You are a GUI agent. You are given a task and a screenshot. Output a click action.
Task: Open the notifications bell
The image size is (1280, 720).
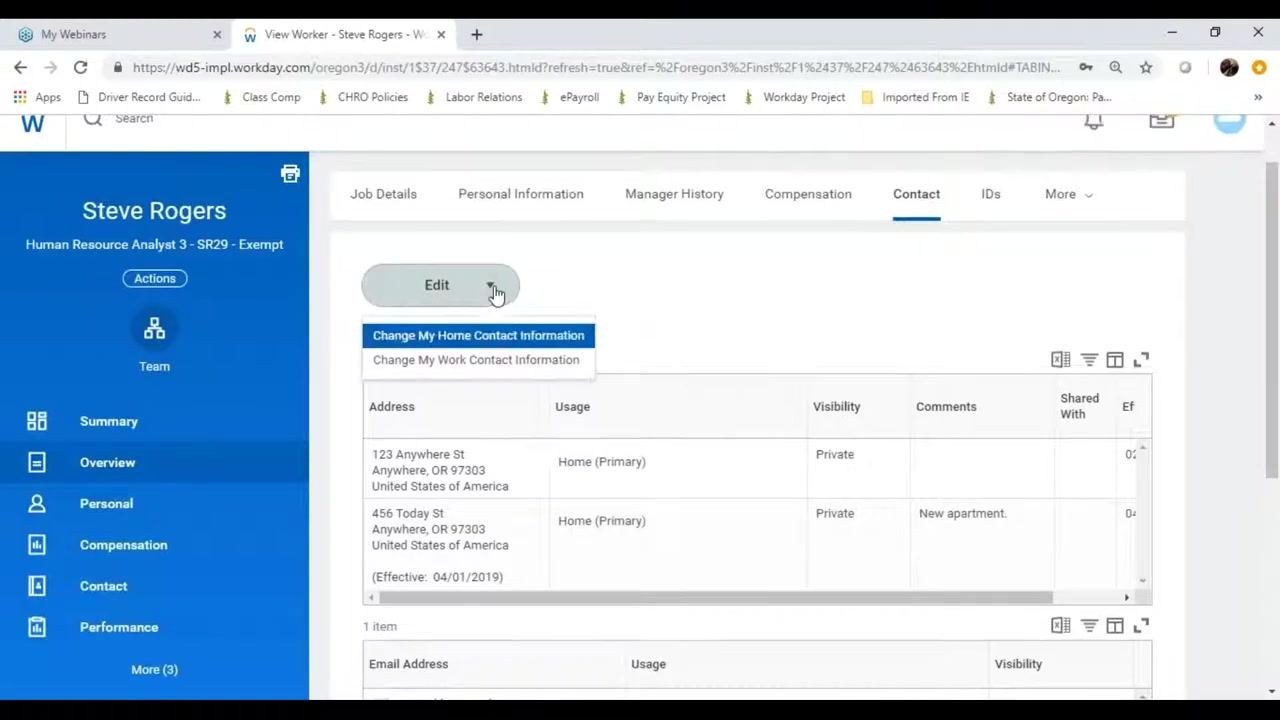[1094, 121]
